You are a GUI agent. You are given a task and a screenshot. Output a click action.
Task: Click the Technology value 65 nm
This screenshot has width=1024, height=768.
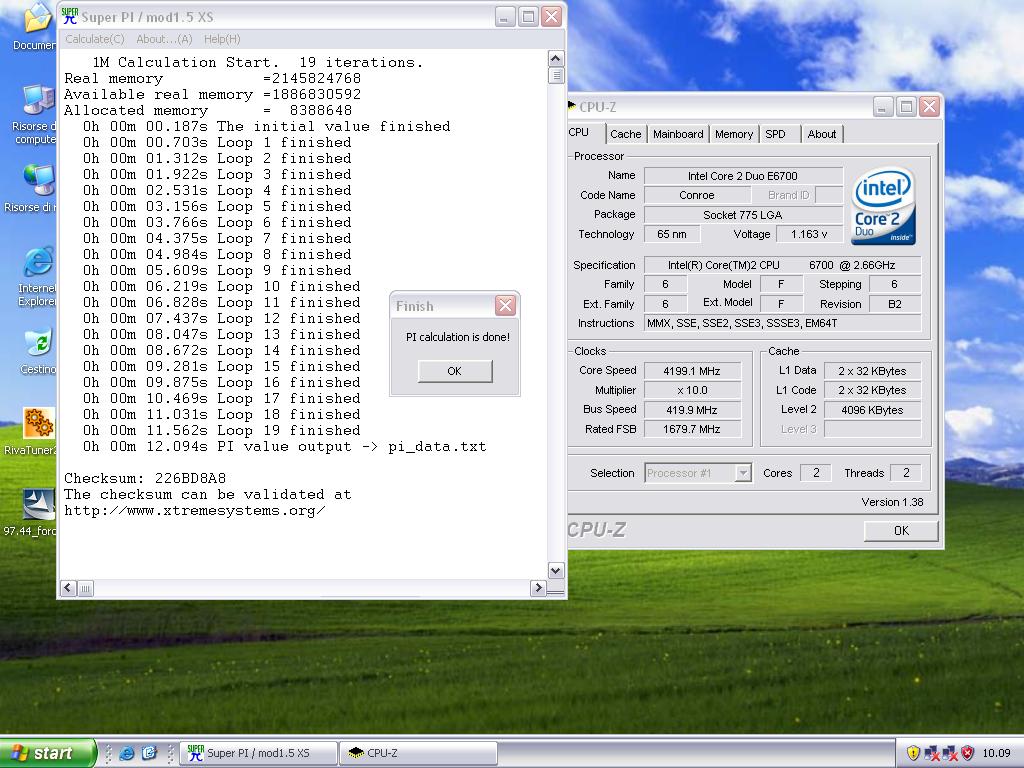(x=672, y=234)
